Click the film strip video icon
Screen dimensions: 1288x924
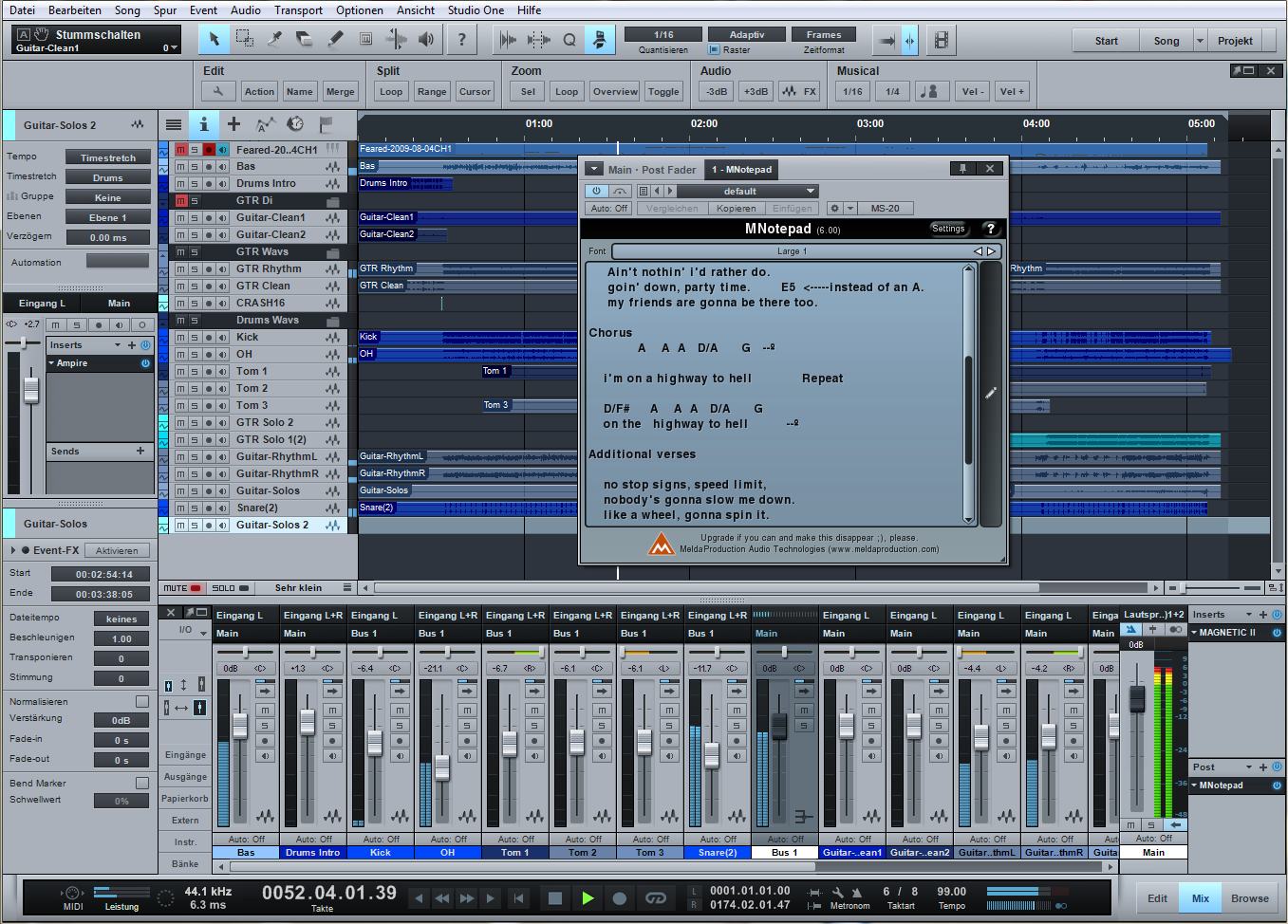[941, 40]
